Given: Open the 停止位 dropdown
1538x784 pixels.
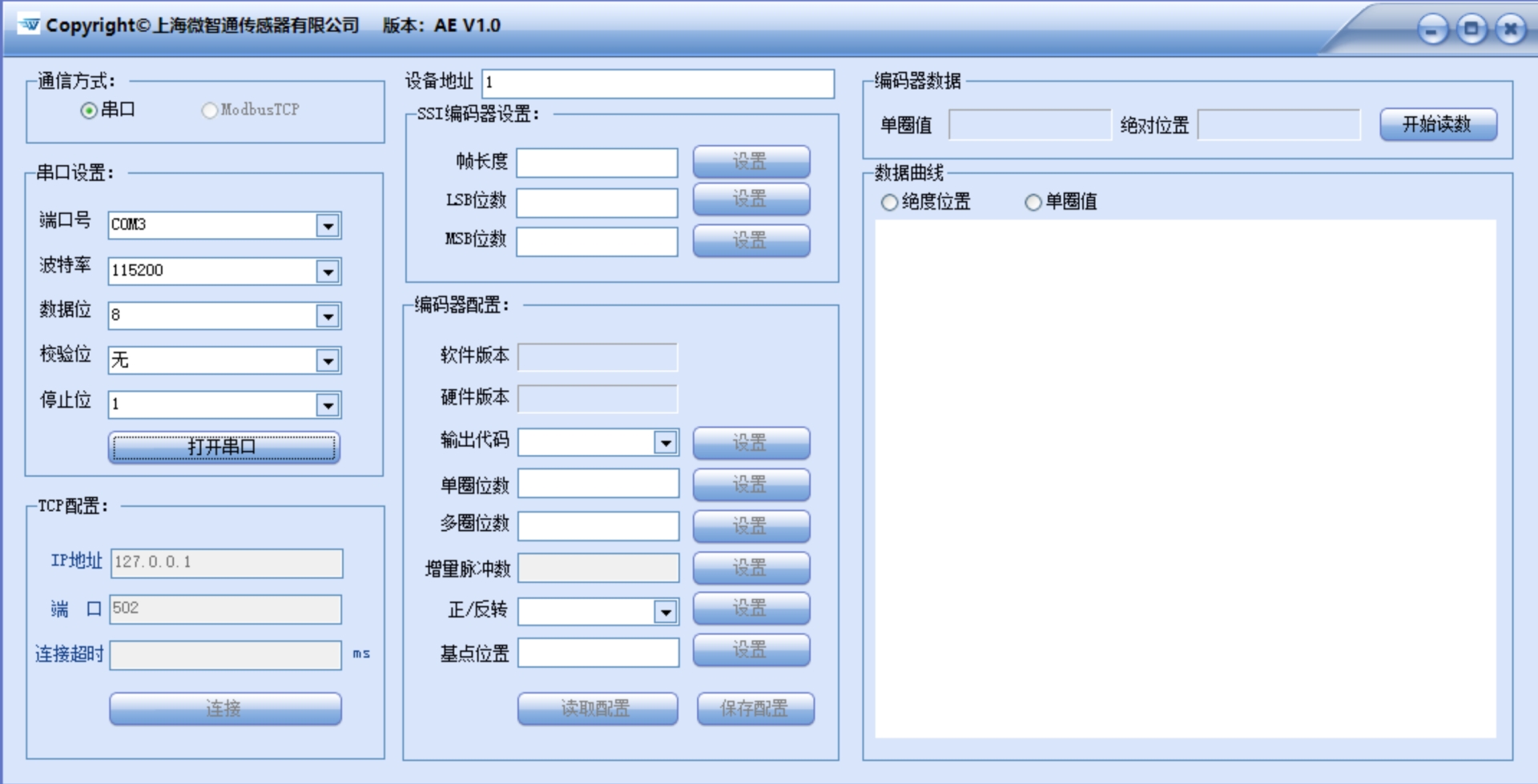Looking at the screenshot, I should tap(328, 404).
